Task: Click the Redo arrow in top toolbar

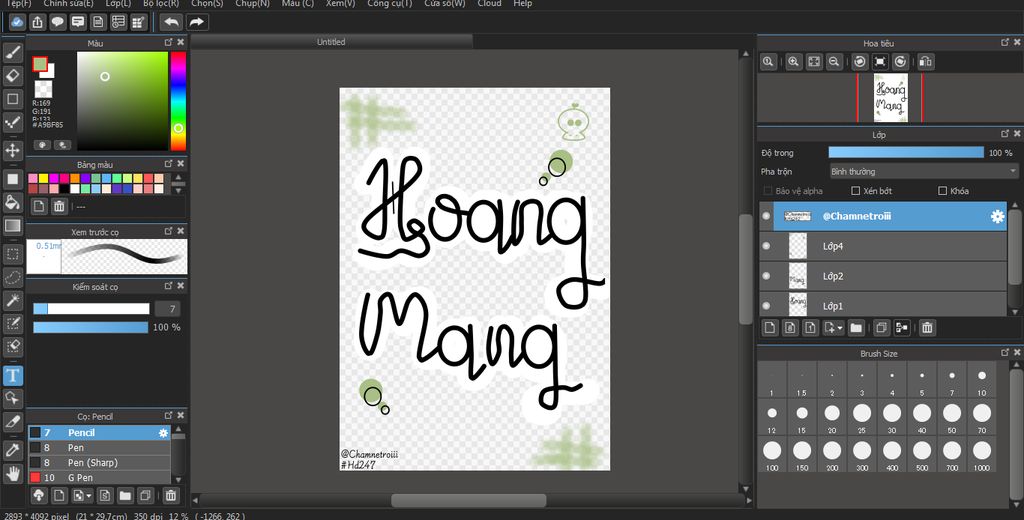Action: point(196,22)
